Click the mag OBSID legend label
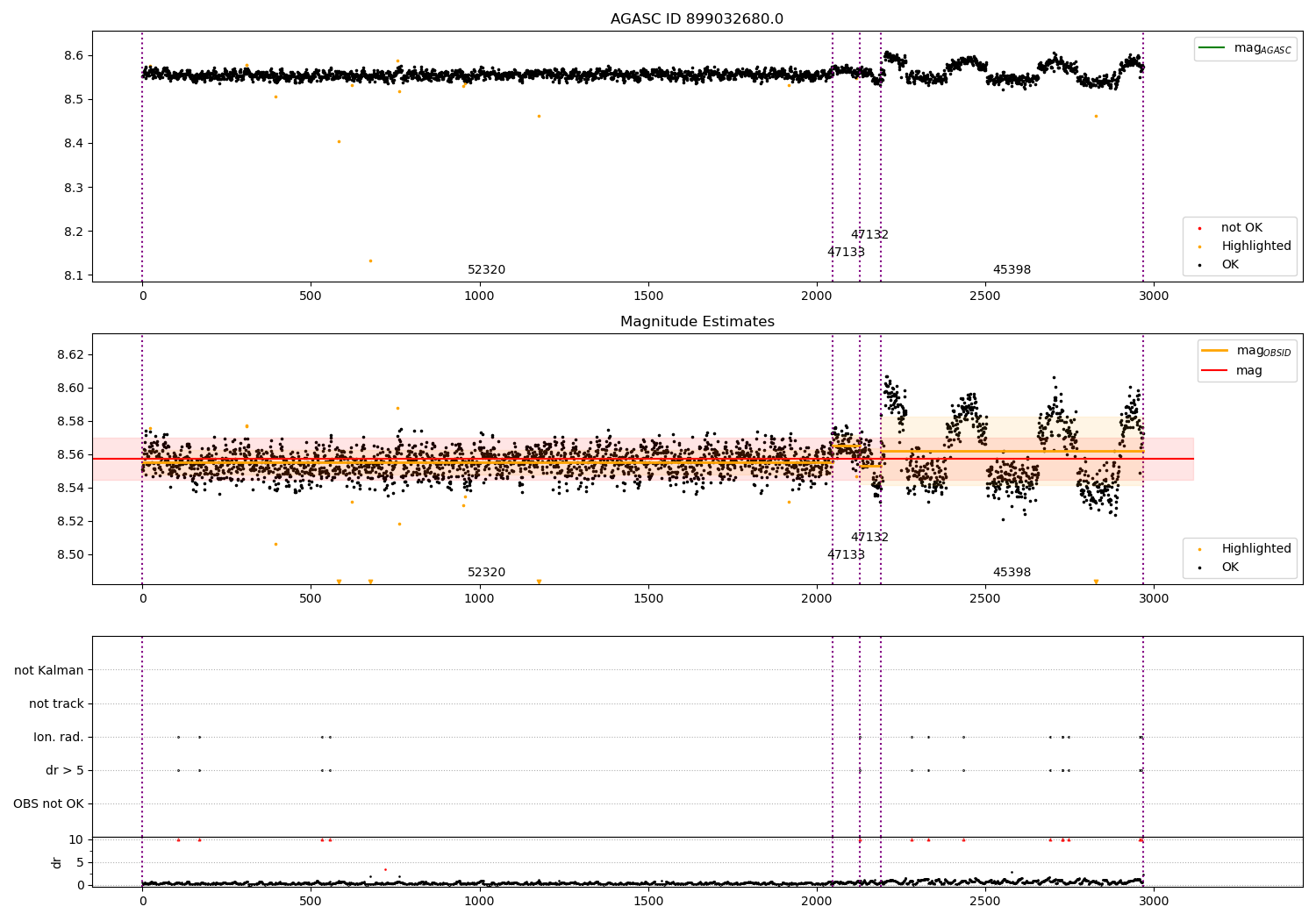The width and height of the screenshot is (1316, 921). (1263, 351)
